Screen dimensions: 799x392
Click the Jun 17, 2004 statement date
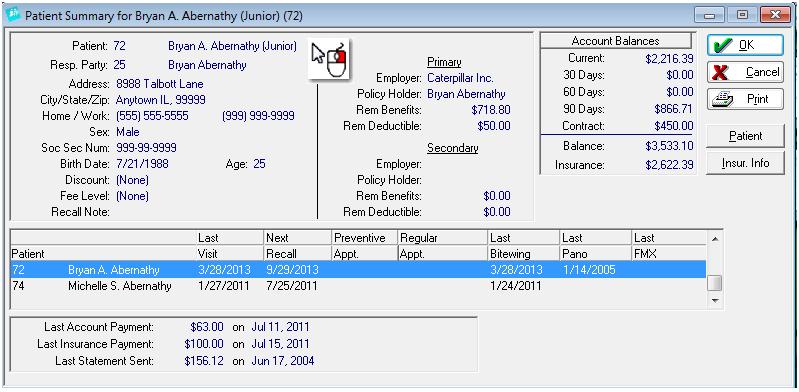[x=283, y=361]
